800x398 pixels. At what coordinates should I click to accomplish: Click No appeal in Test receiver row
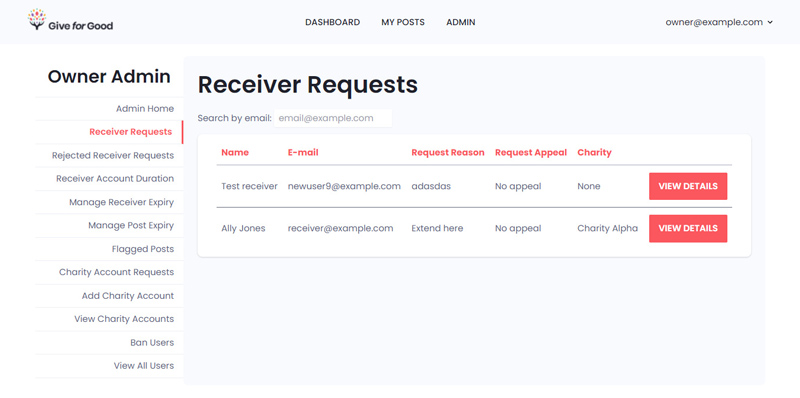(518, 186)
